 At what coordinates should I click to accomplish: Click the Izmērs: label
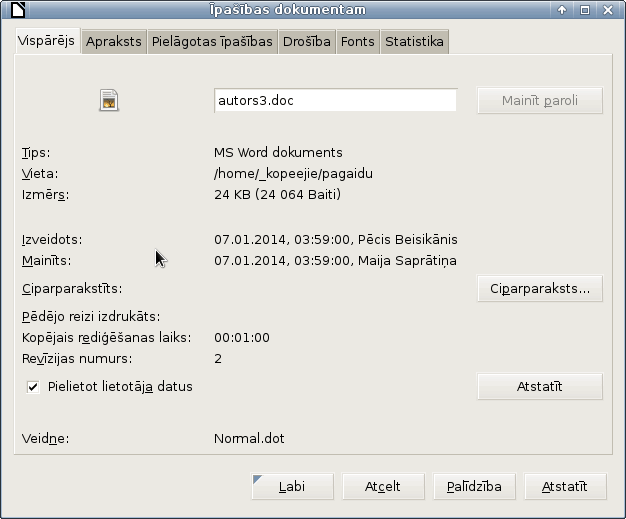point(46,195)
